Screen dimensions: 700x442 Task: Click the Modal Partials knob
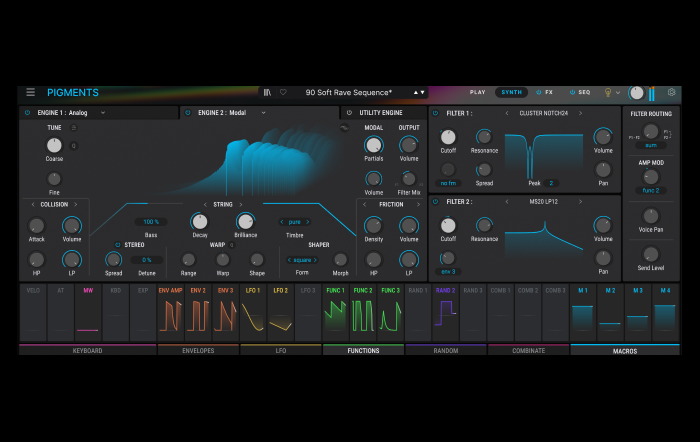click(x=374, y=145)
